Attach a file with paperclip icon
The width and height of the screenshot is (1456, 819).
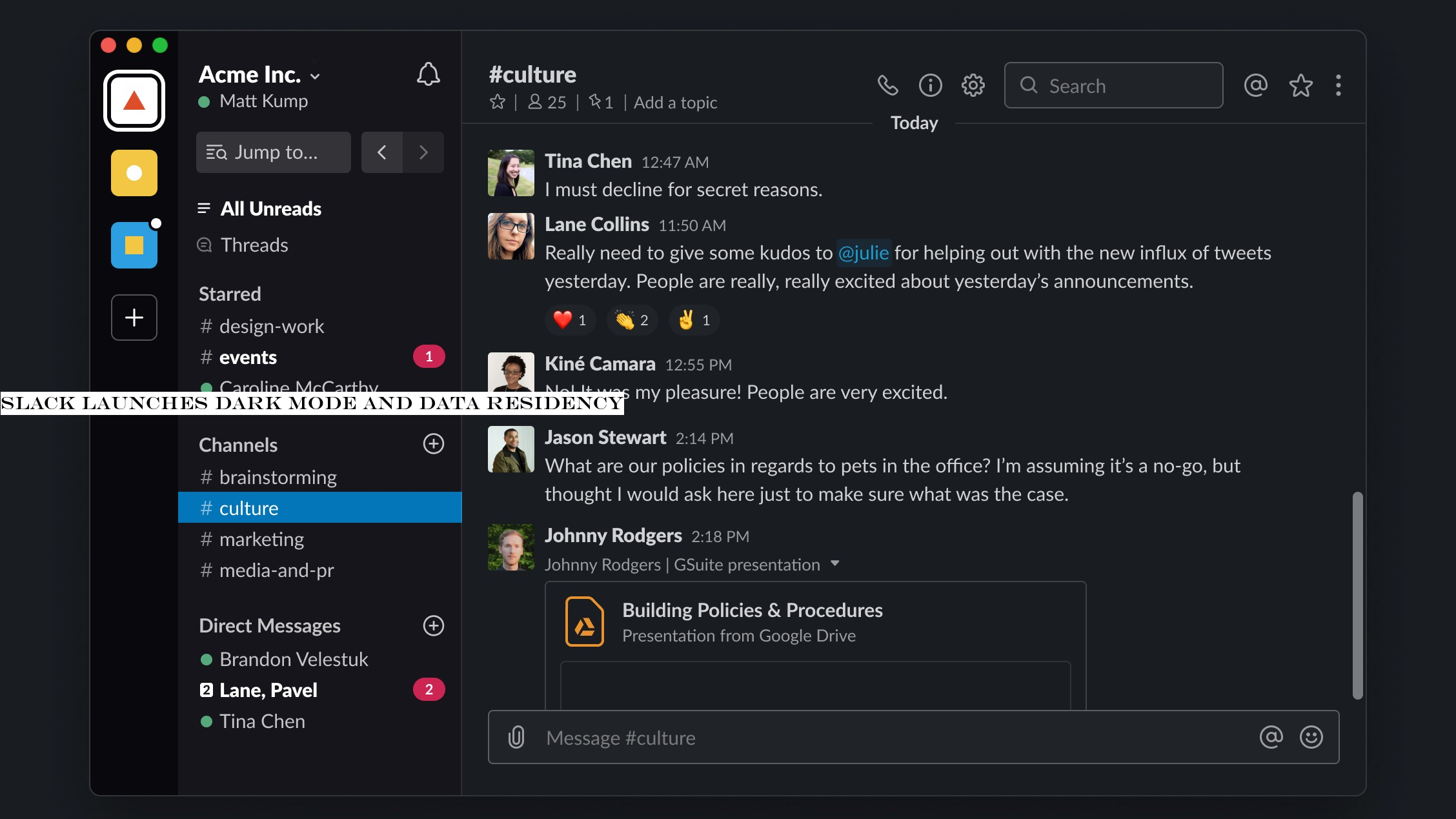[516, 737]
